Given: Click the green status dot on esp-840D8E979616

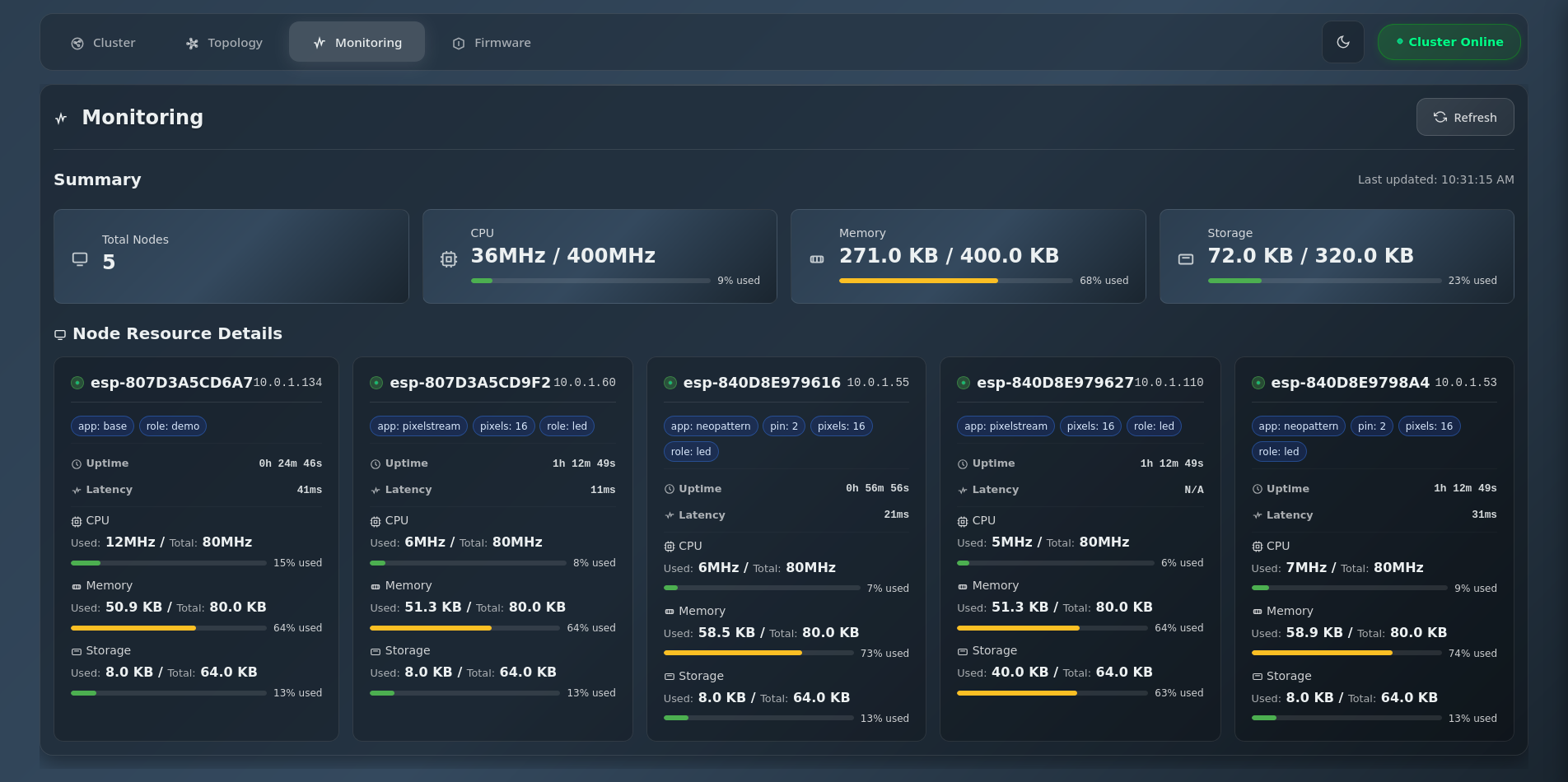Looking at the screenshot, I should coord(669,382).
